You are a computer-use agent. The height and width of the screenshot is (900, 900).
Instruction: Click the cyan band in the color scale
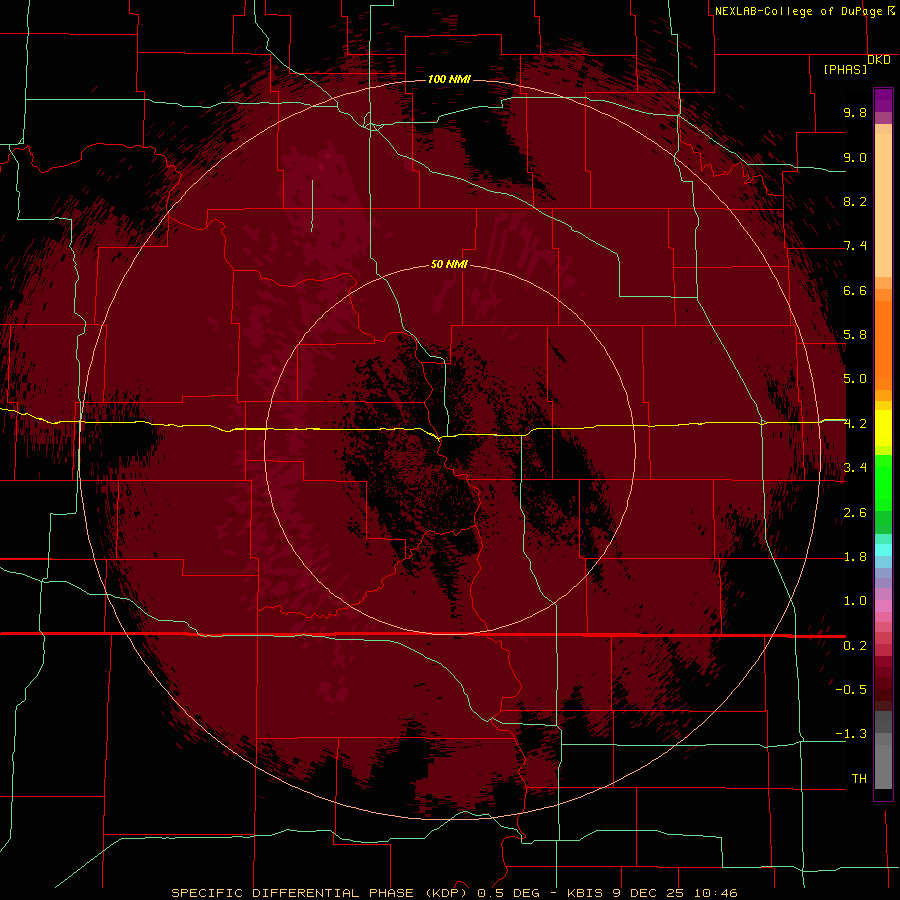click(x=883, y=550)
